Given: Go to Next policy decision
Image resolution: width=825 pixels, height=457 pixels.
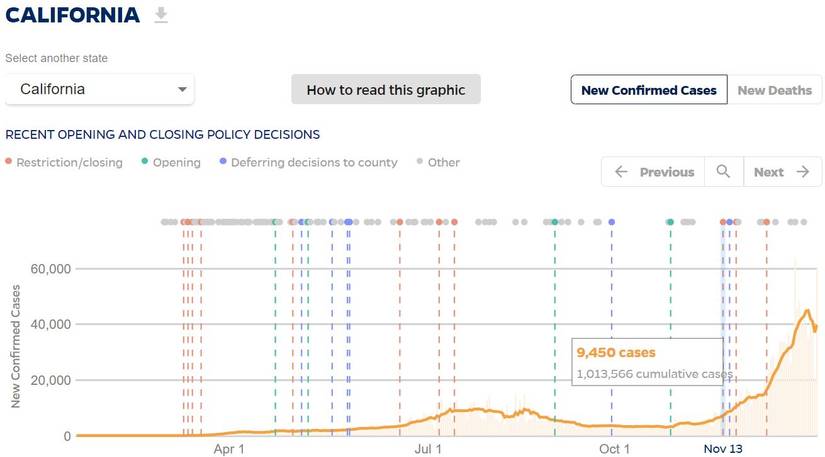Looking at the screenshot, I should (x=782, y=172).
